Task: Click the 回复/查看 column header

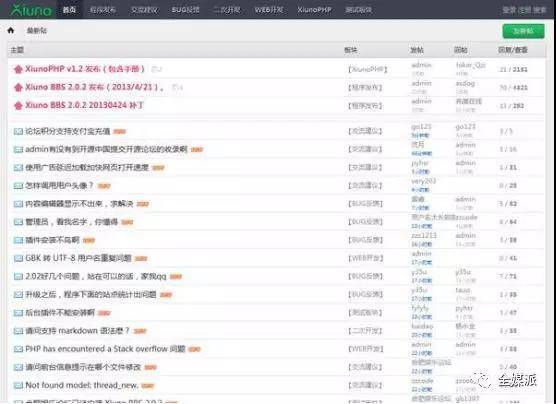Action: pos(513,50)
